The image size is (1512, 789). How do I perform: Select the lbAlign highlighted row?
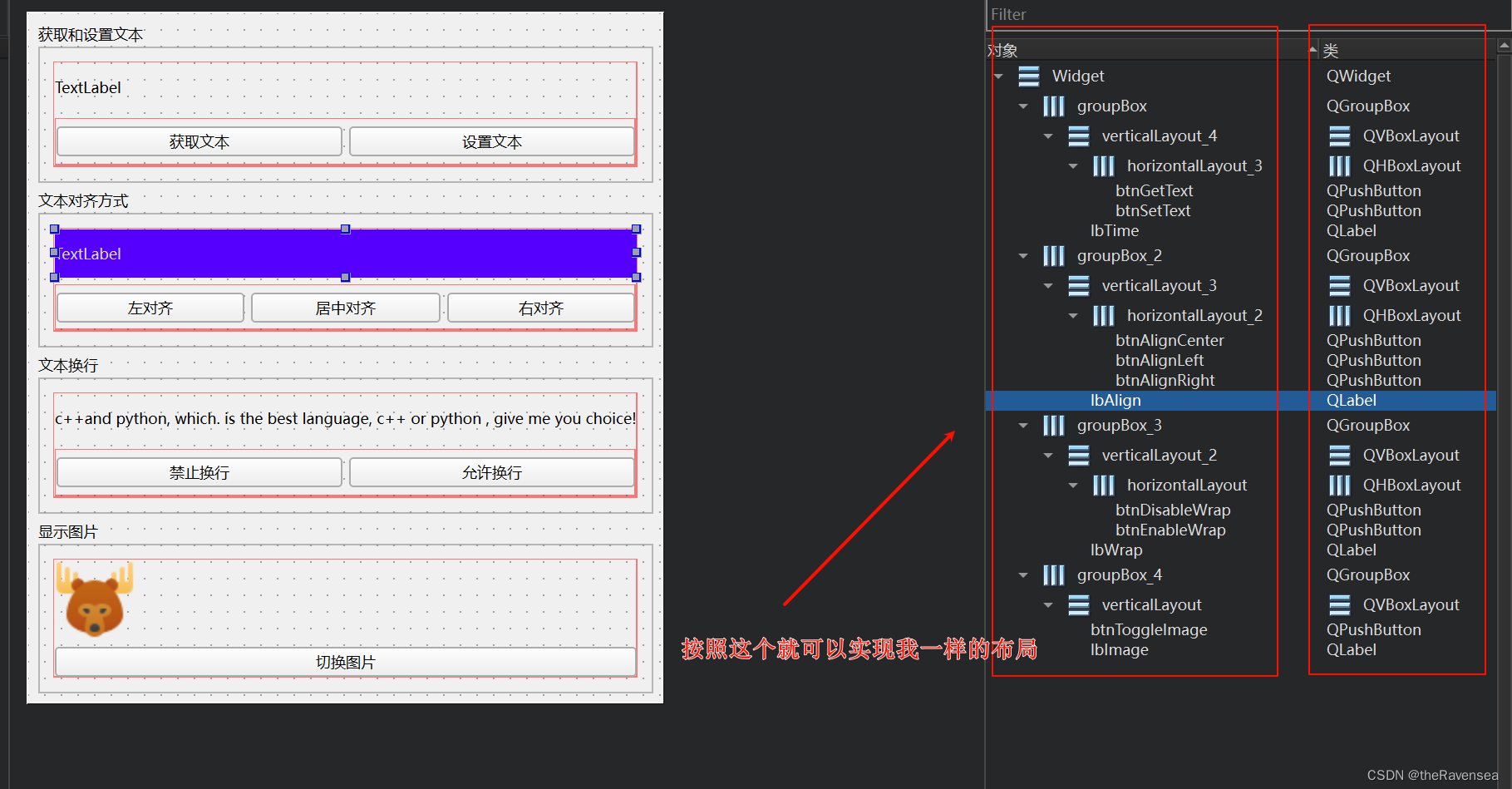tap(1240, 401)
